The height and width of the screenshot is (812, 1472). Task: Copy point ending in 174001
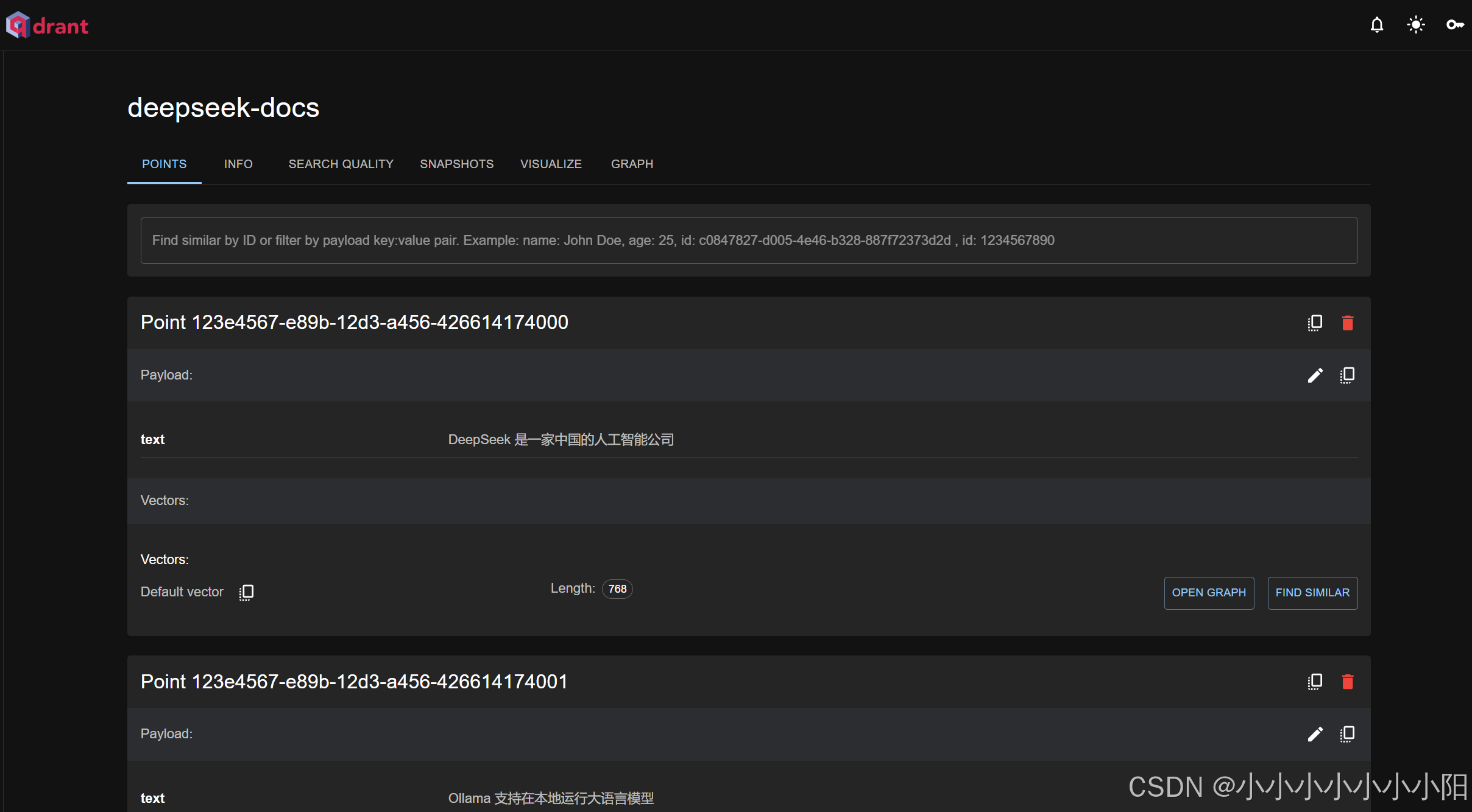coord(1315,682)
